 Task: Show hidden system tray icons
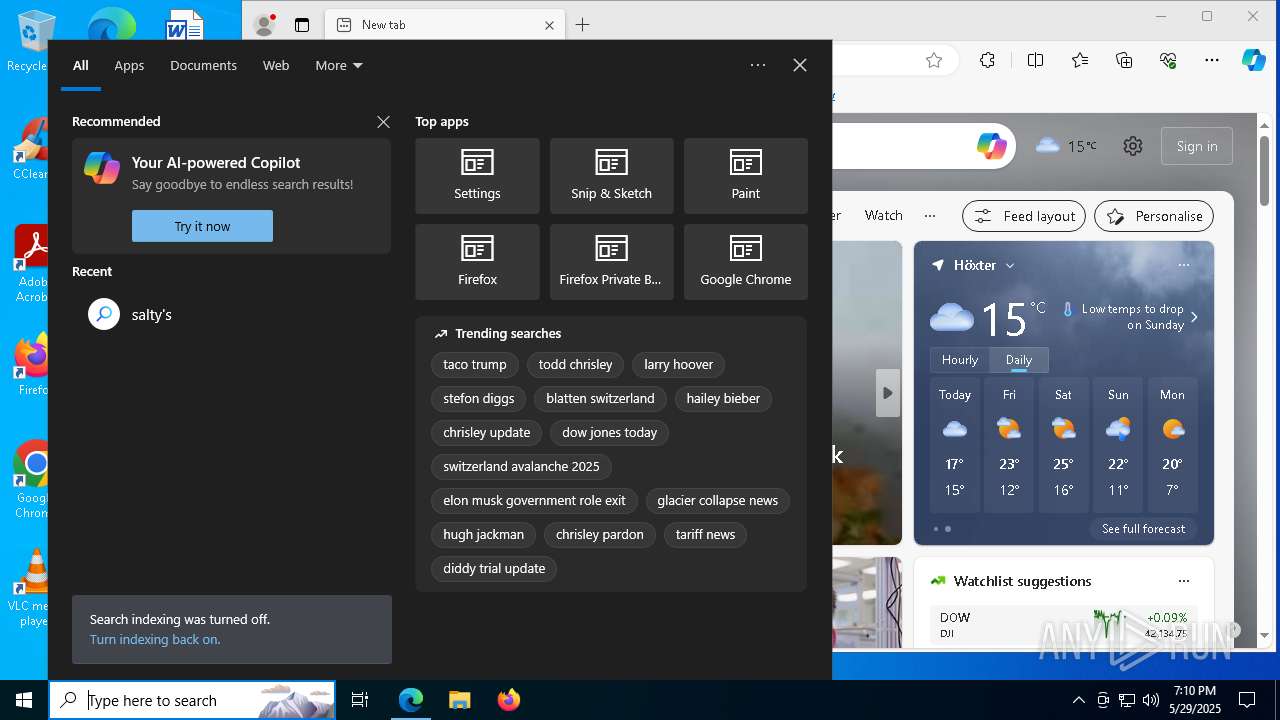pos(1078,700)
